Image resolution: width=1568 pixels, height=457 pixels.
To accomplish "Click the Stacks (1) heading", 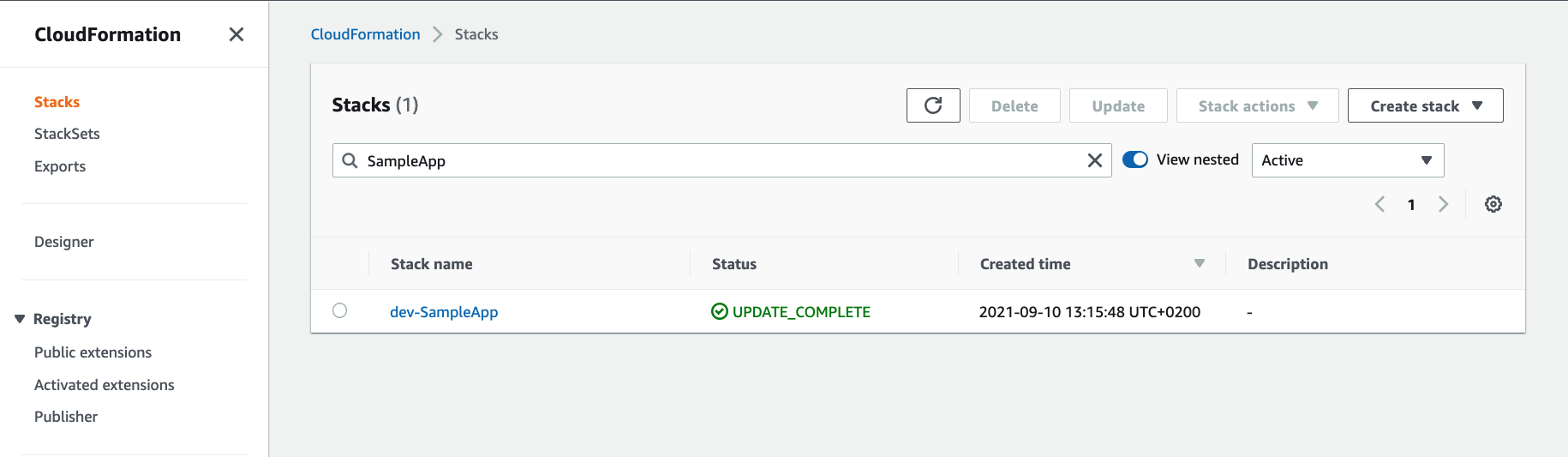I will (375, 105).
